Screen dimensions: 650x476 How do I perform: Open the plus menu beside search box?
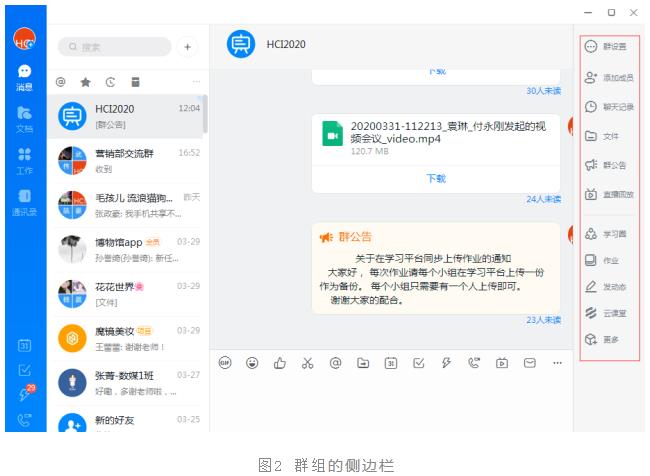[187, 46]
